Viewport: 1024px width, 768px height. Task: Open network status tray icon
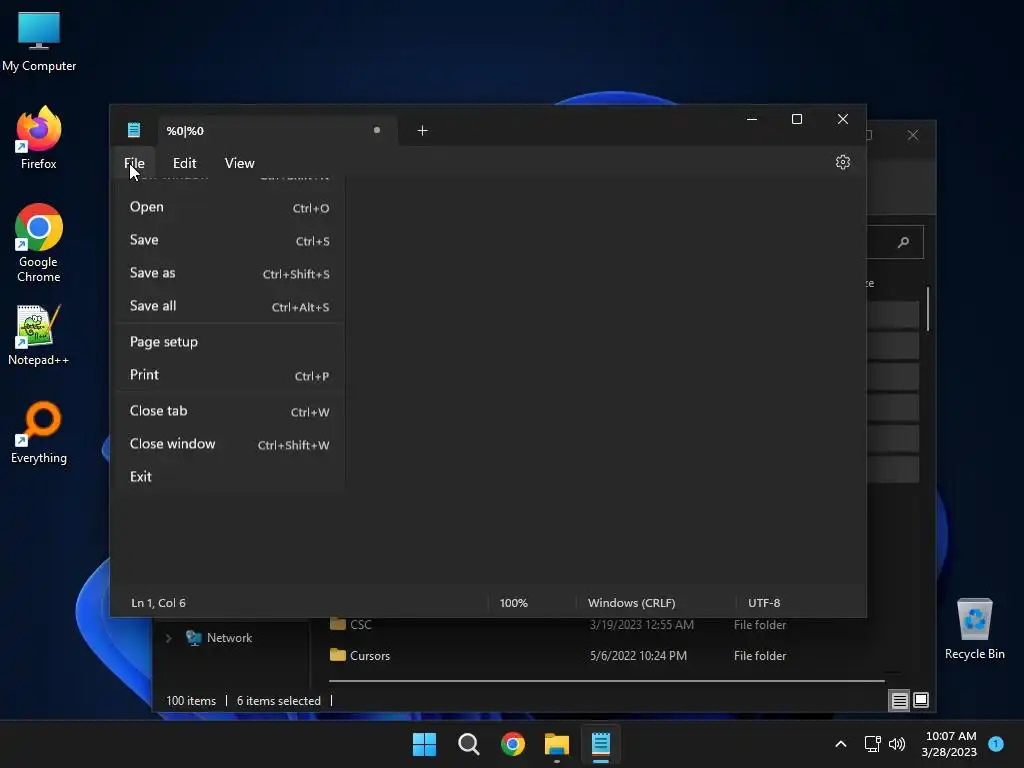pos(872,744)
